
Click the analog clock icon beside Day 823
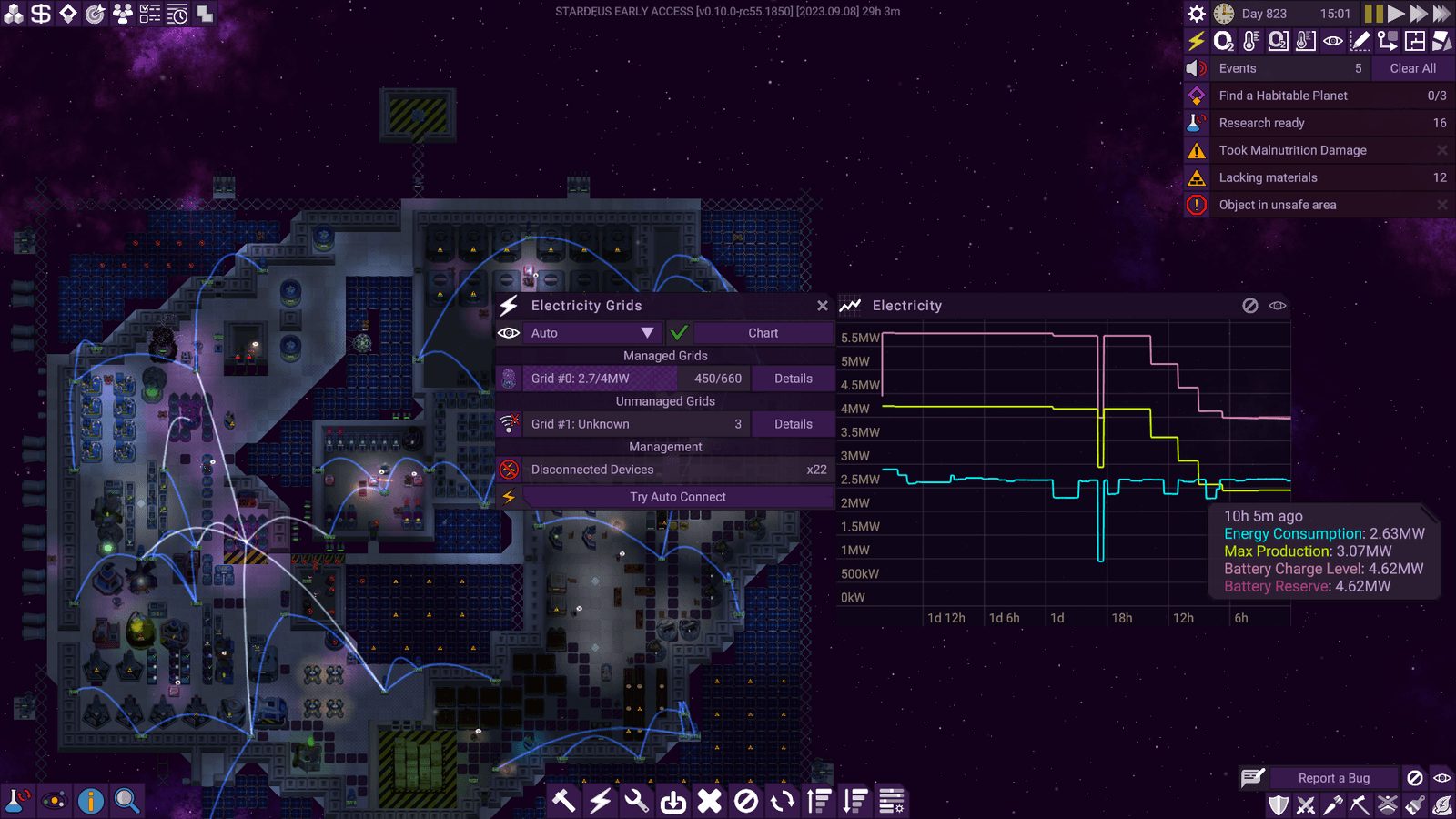pos(1224,14)
